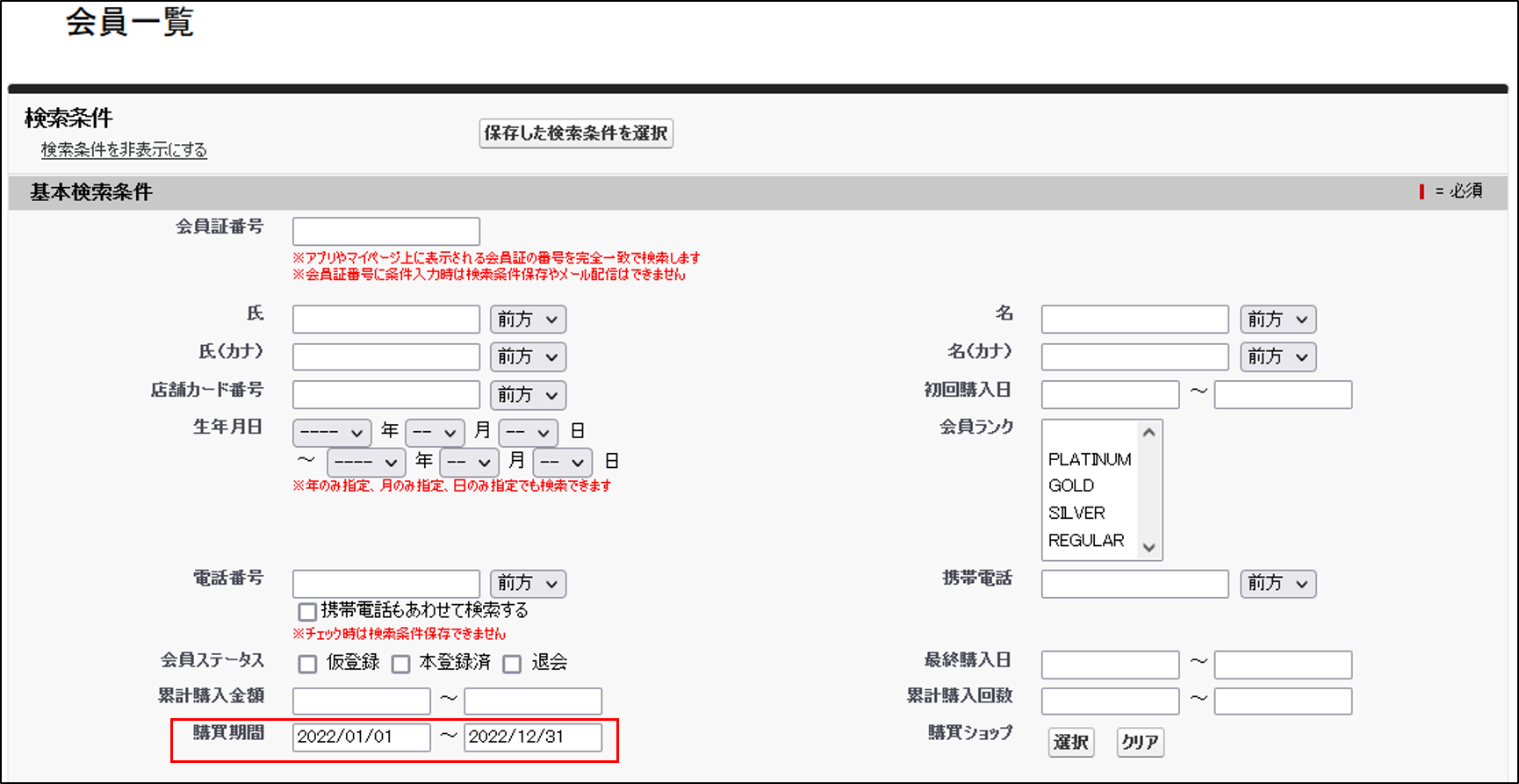Click 保存した検索条件を選択 button
This screenshot has height=784, width=1519.
pos(576,133)
